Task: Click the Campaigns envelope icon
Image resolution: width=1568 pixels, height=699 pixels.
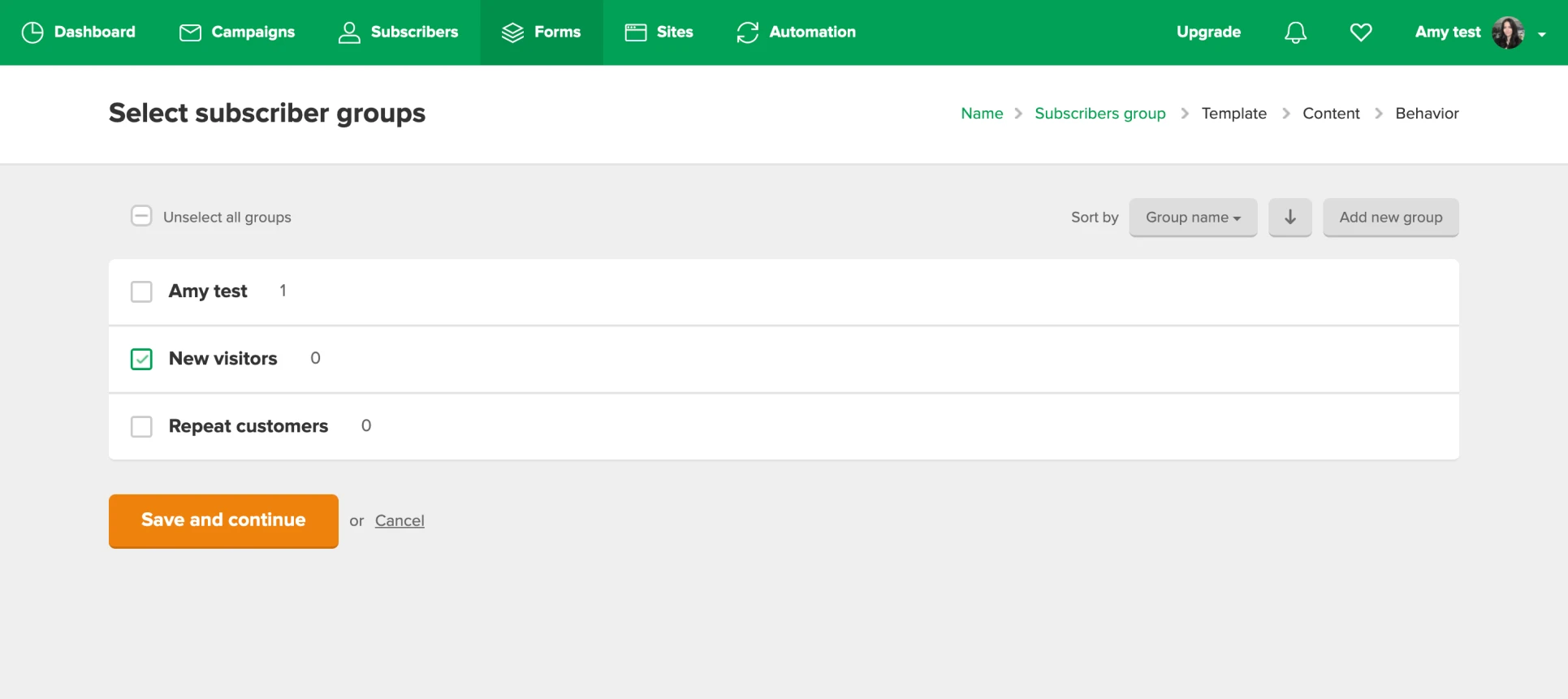Action: coord(190,32)
